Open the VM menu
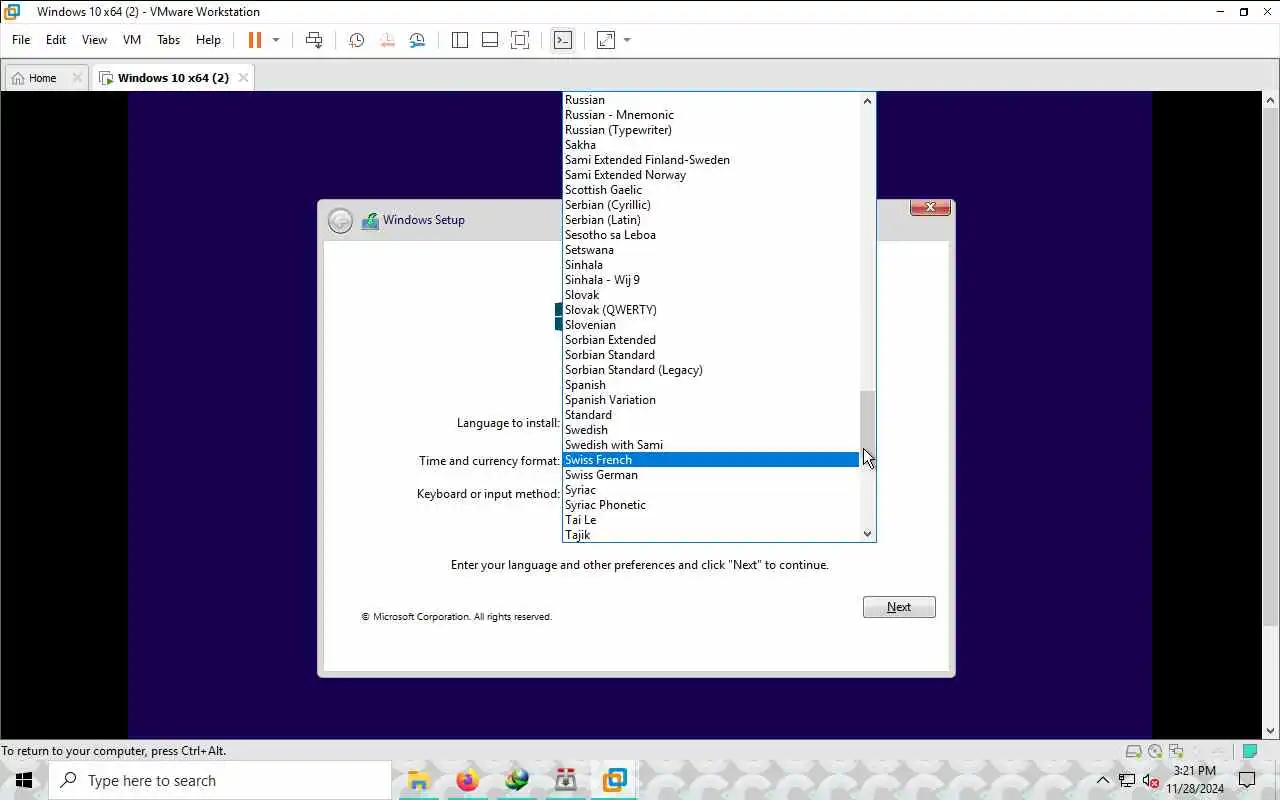 (132, 40)
